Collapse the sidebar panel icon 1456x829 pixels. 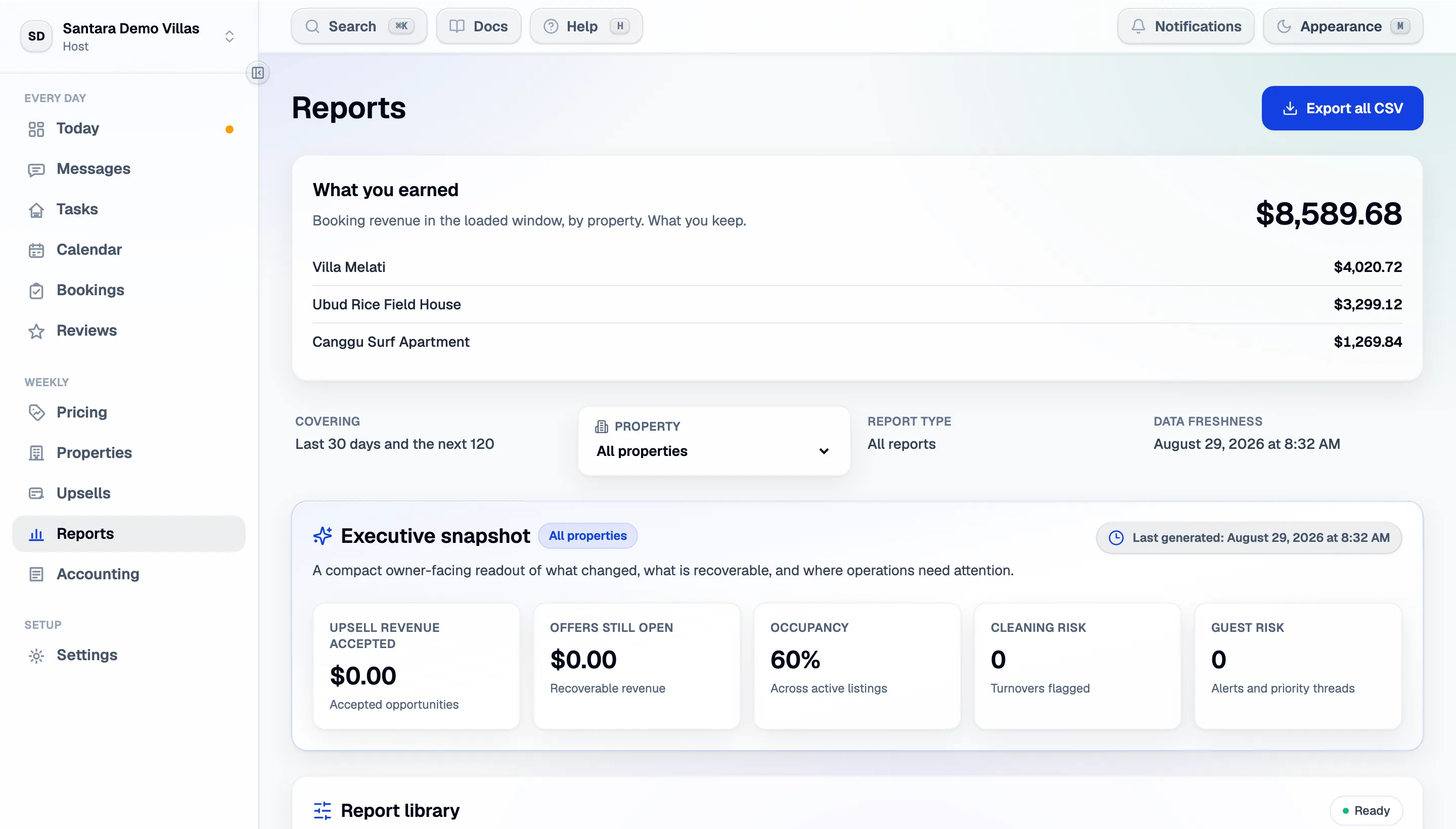258,73
